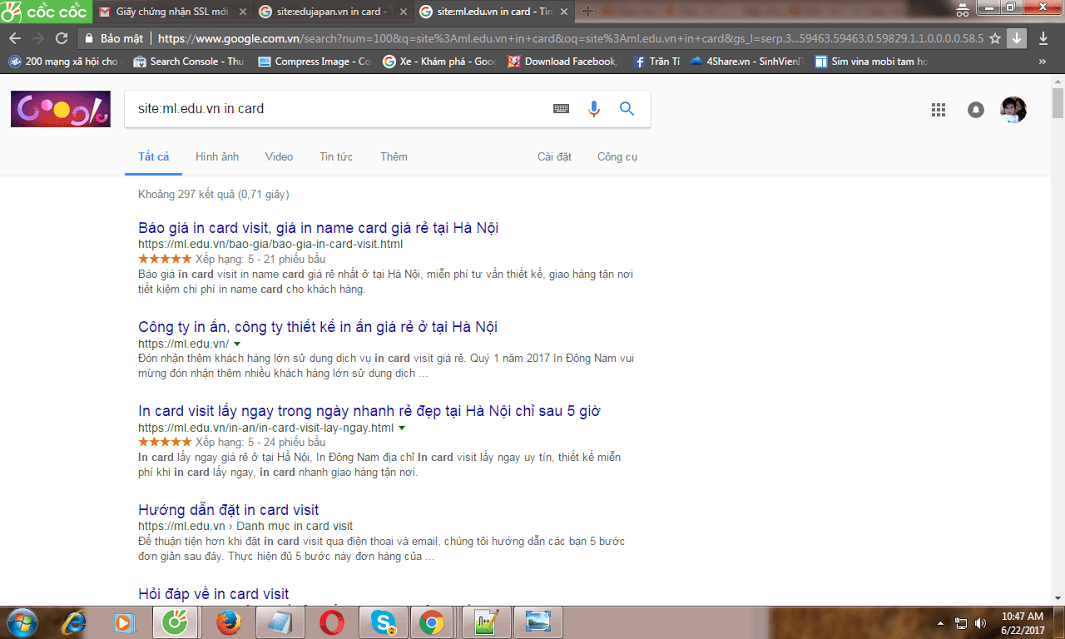1065x639 pixels.
Task: Open result 'In card visit lấy ngay trong ngày'
Action: (369, 411)
